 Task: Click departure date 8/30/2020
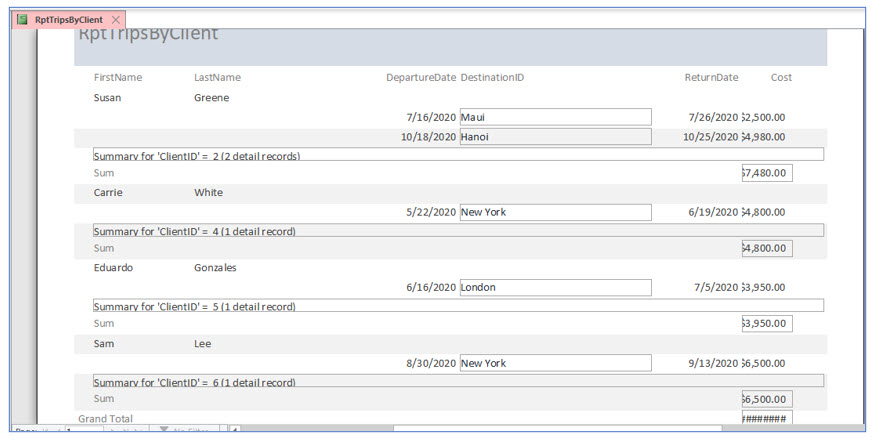tap(431, 363)
